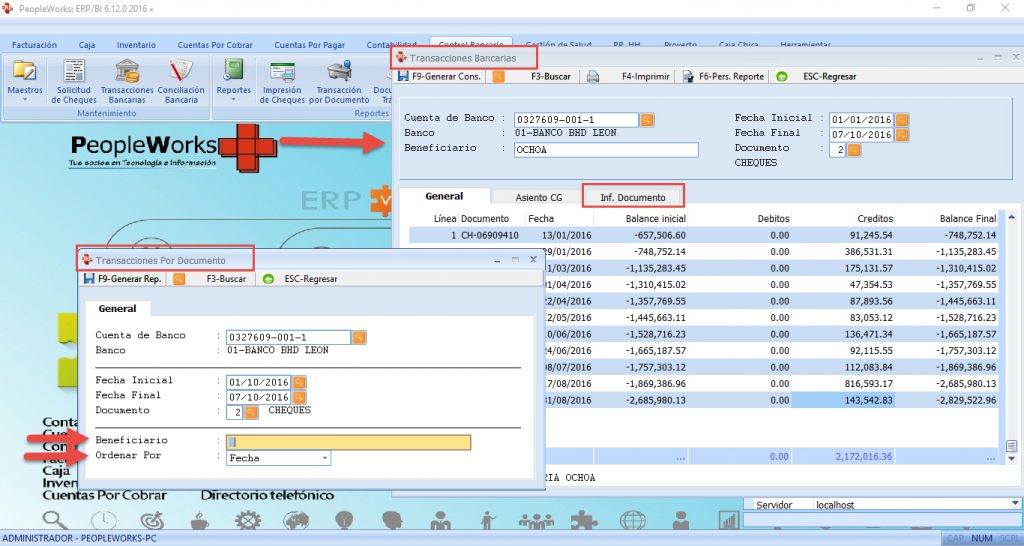Click the scroll up arrow of transactions grid

(x=1011, y=216)
